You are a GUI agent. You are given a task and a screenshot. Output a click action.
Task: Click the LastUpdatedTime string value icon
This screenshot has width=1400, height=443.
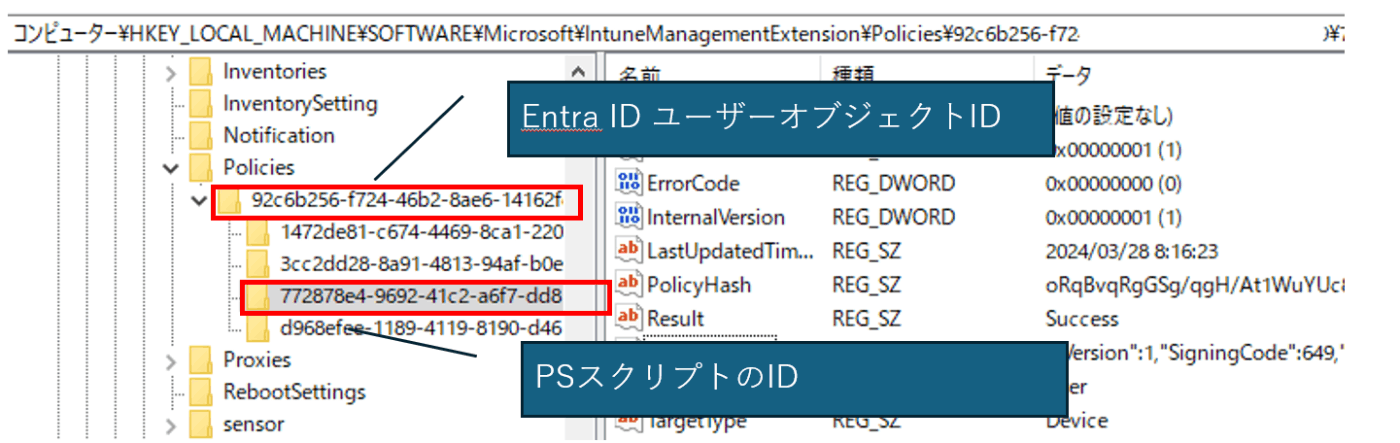point(629,251)
